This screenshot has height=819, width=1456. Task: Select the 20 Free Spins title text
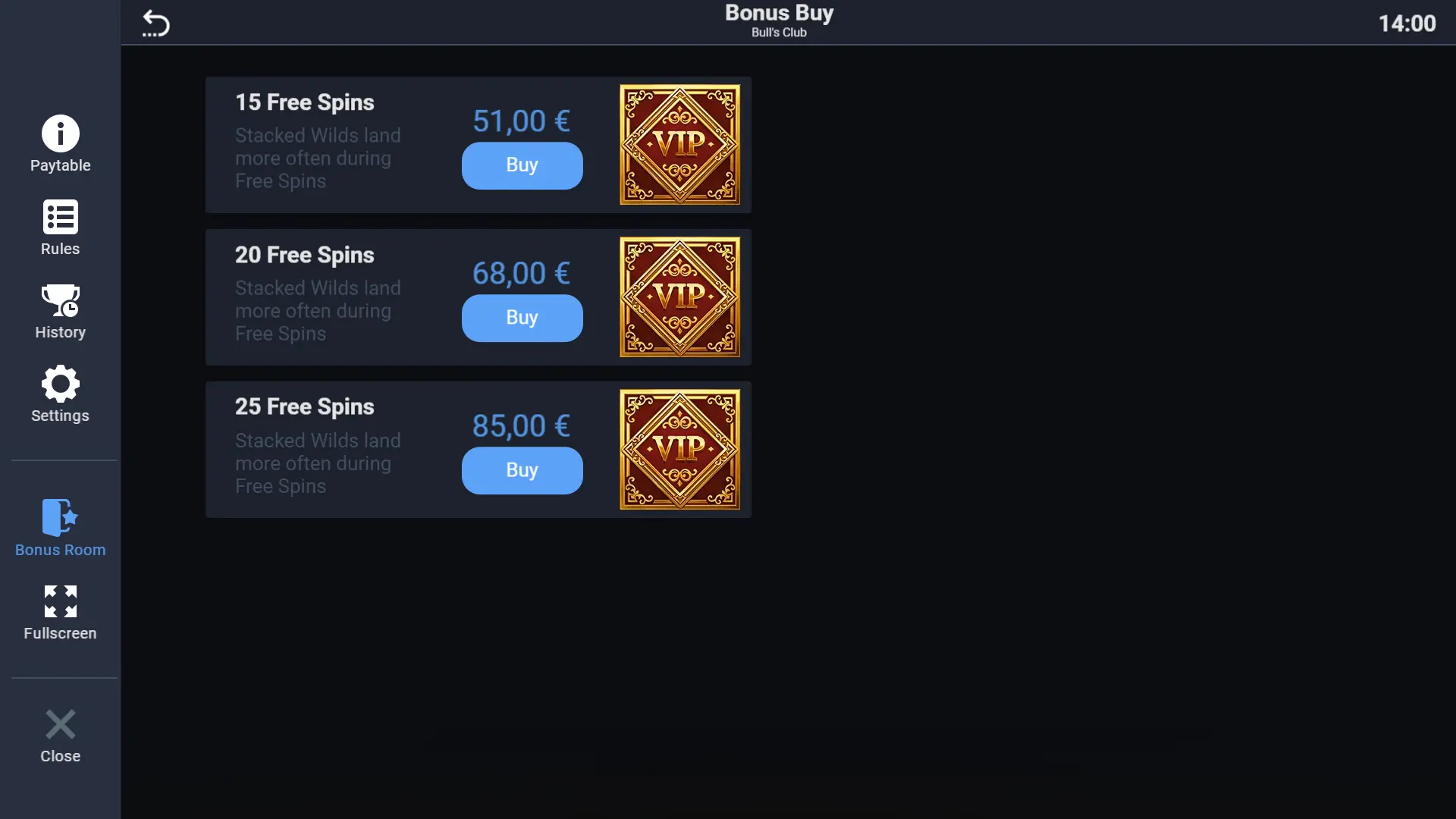(x=304, y=256)
